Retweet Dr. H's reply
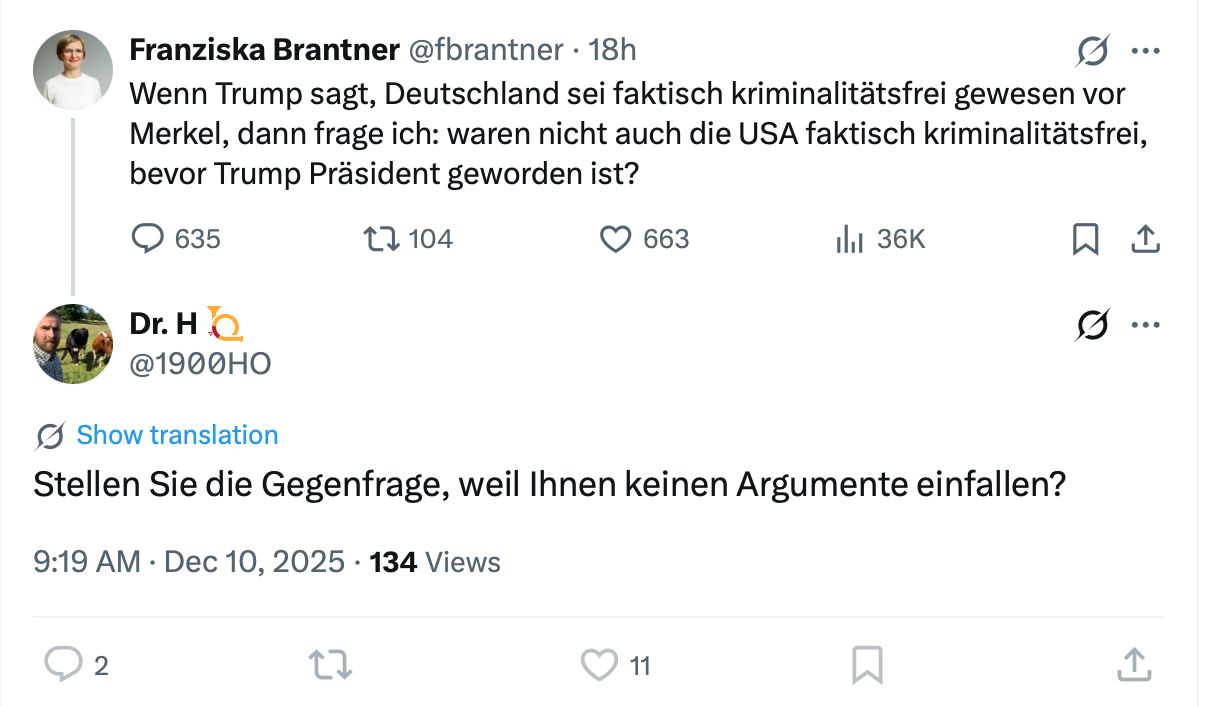This screenshot has height=706, width=1222. [330, 664]
